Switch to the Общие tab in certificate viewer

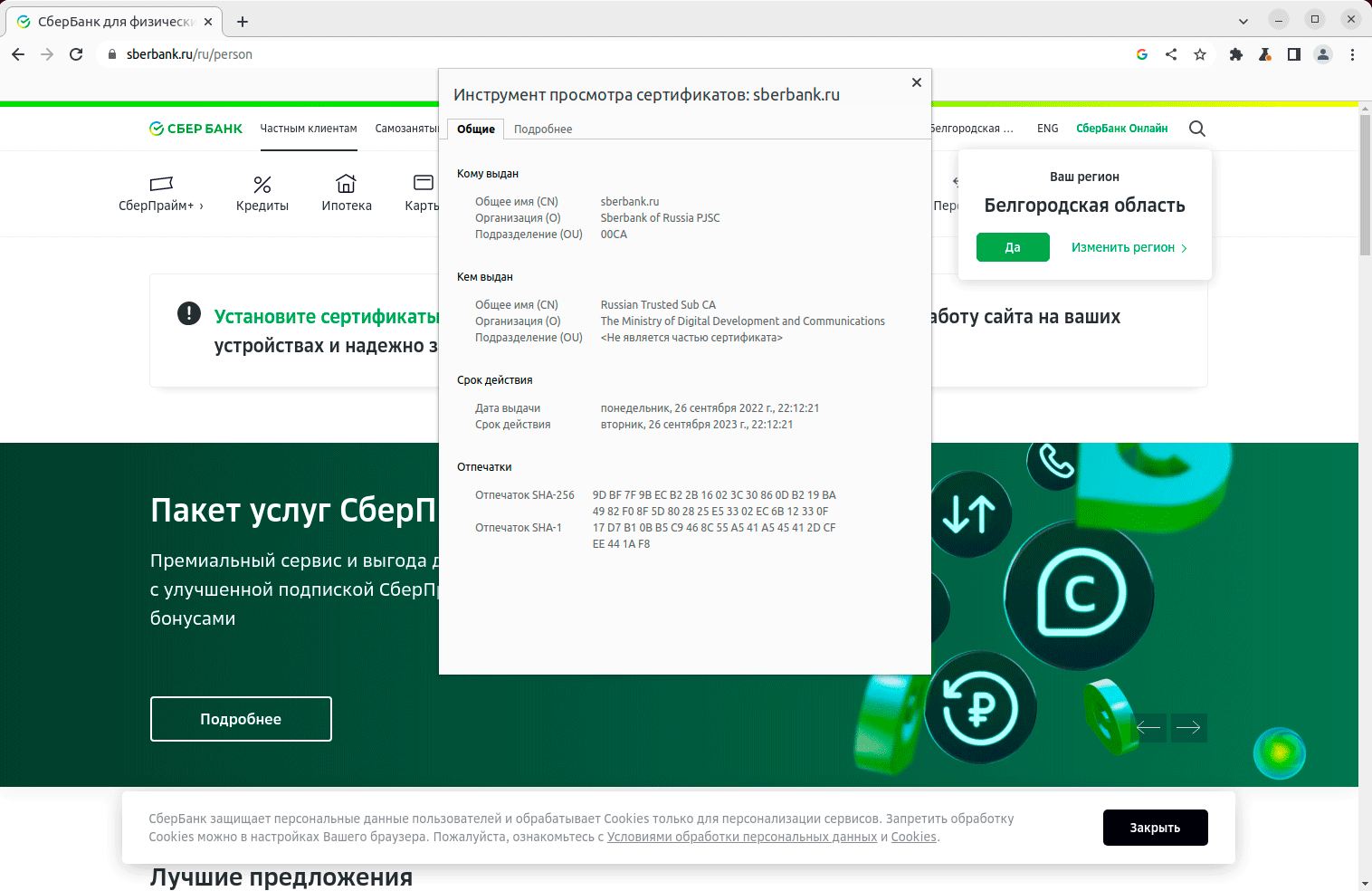coord(476,129)
